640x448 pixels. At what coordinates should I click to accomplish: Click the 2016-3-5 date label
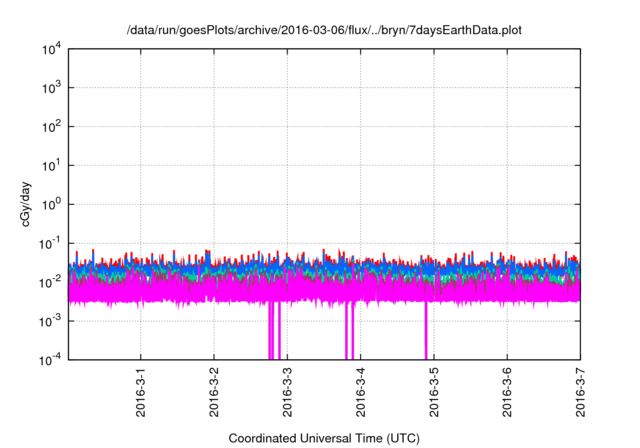pyautogui.click(x=434, y=392)
